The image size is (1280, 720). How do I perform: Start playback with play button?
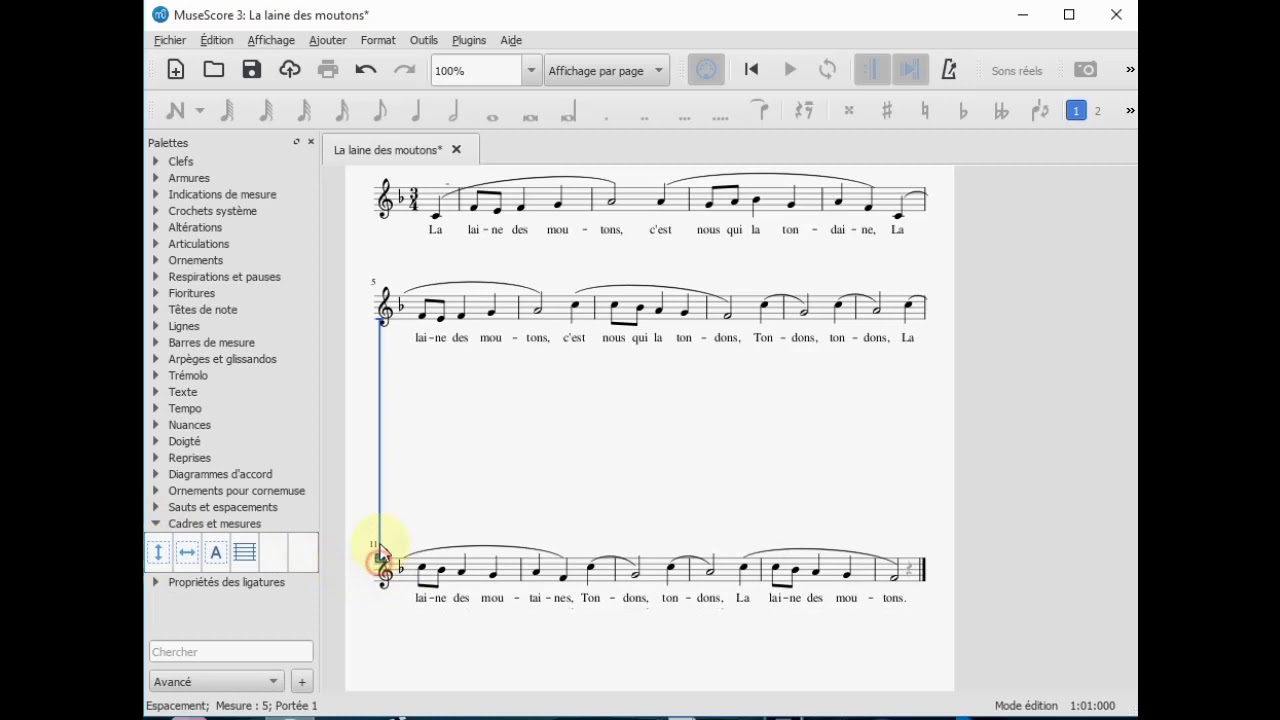[790, 70]
